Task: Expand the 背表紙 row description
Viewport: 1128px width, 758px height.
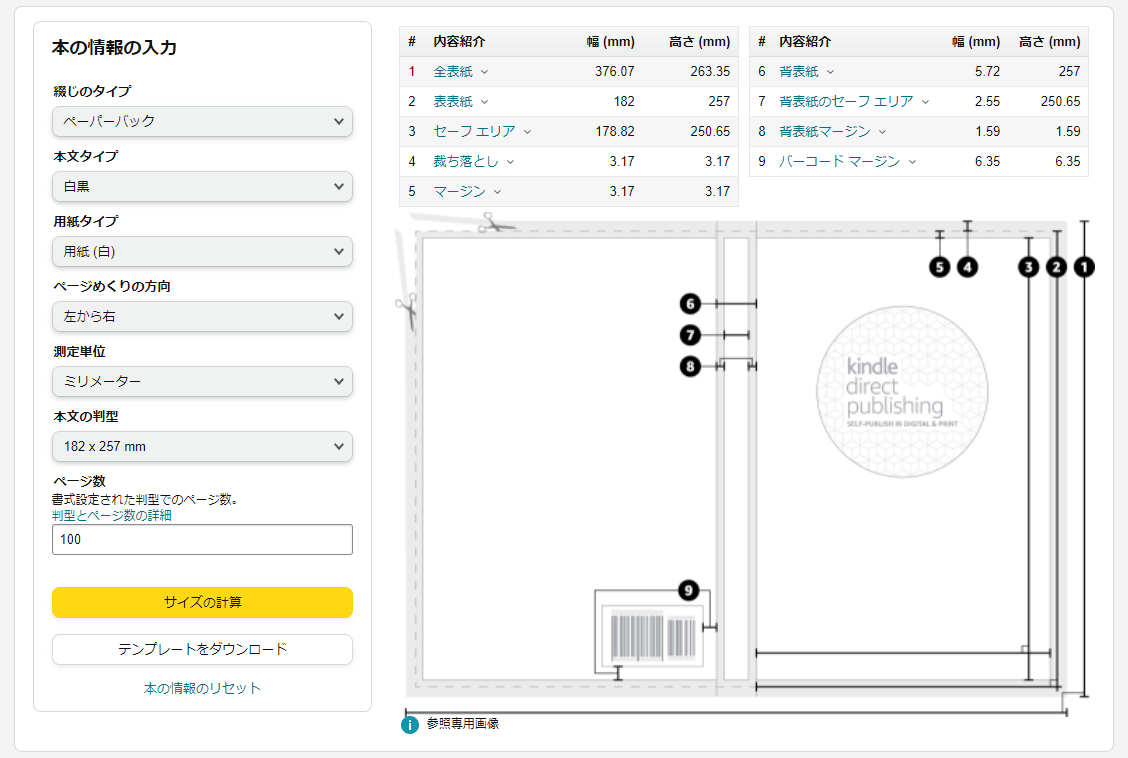Action: pos(806,72)
